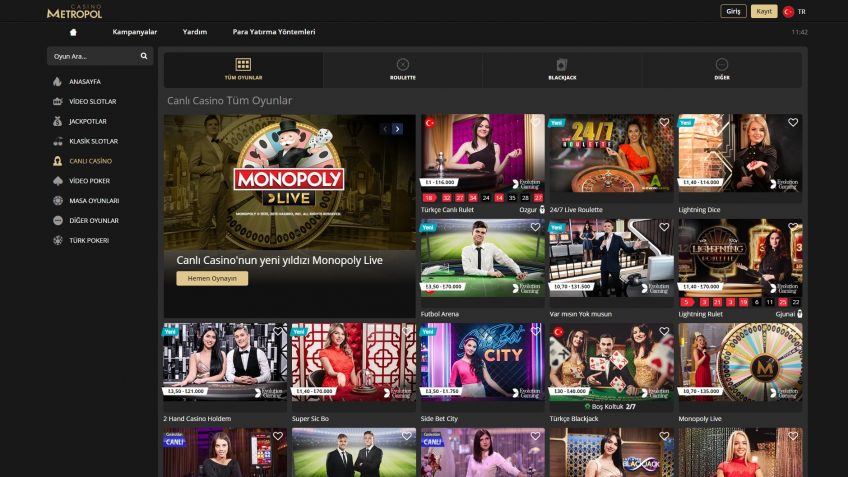Toggle favorite heart on 24/7 Live Roulette
The image size is (848, 477).
664,123
